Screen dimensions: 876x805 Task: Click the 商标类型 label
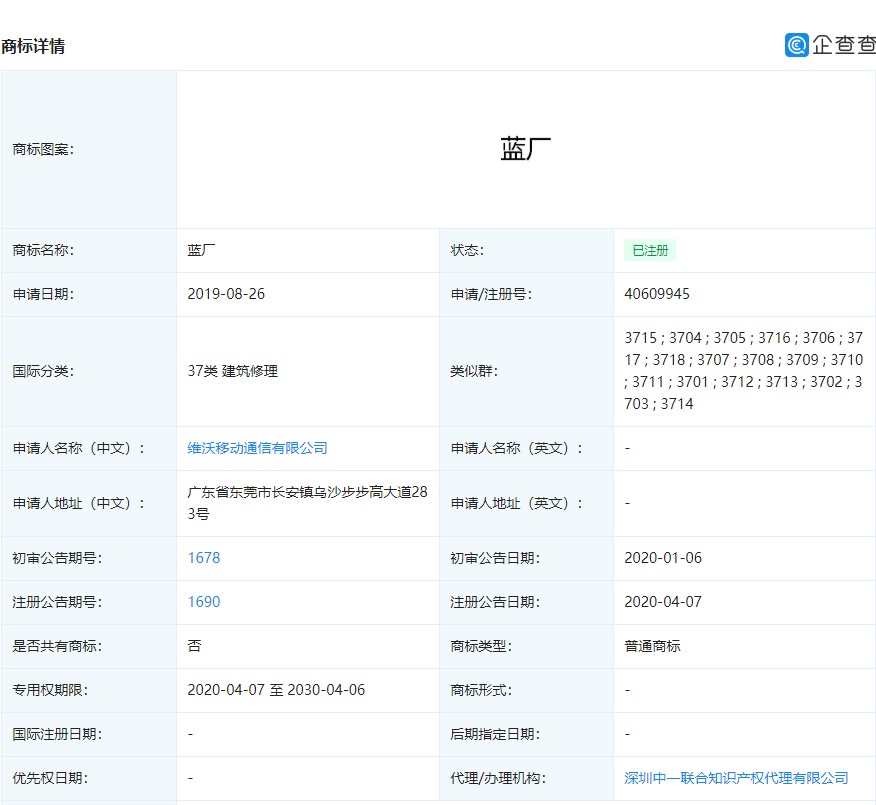[481, 646]
